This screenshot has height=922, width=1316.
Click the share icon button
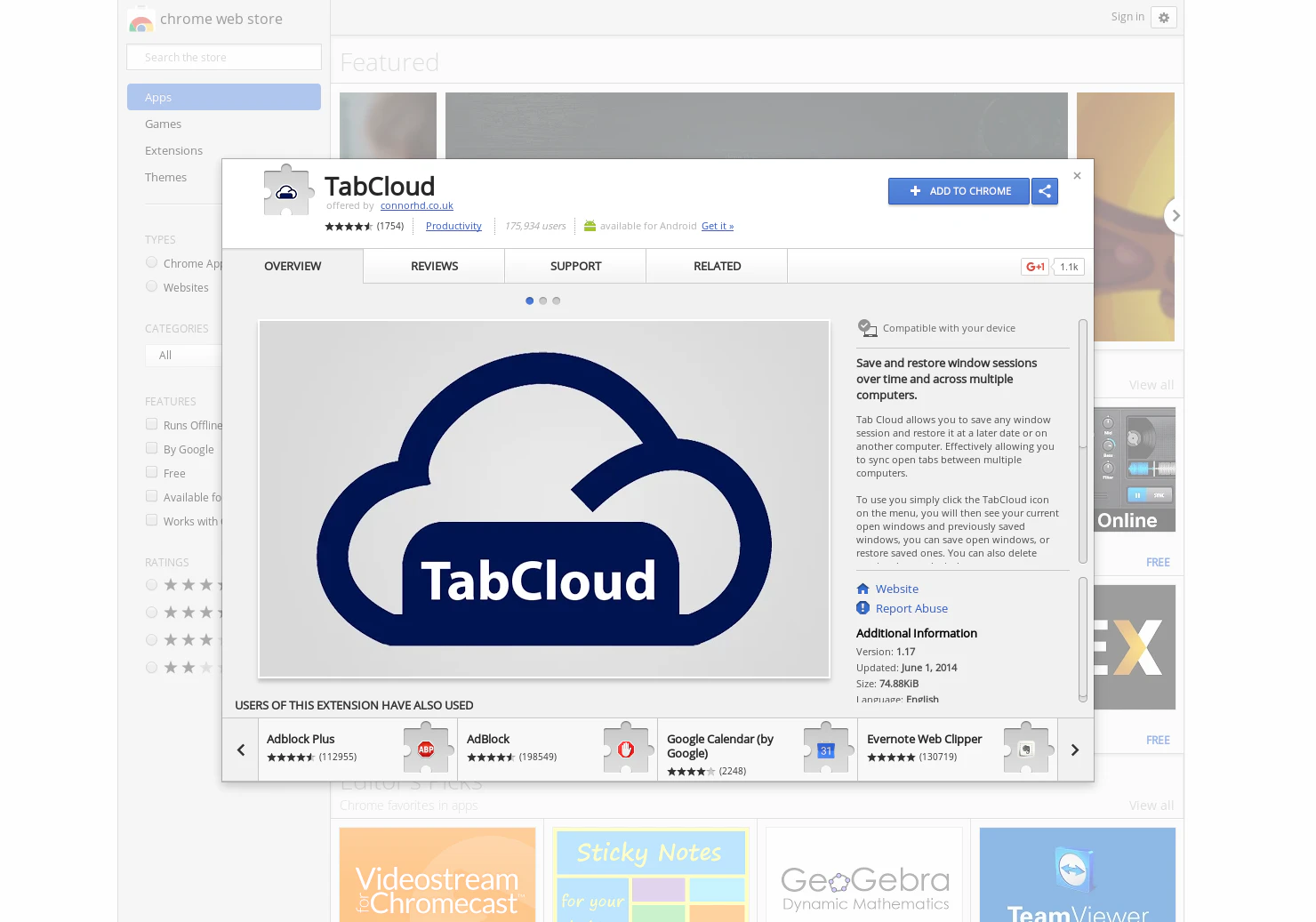coord(1045,191)
